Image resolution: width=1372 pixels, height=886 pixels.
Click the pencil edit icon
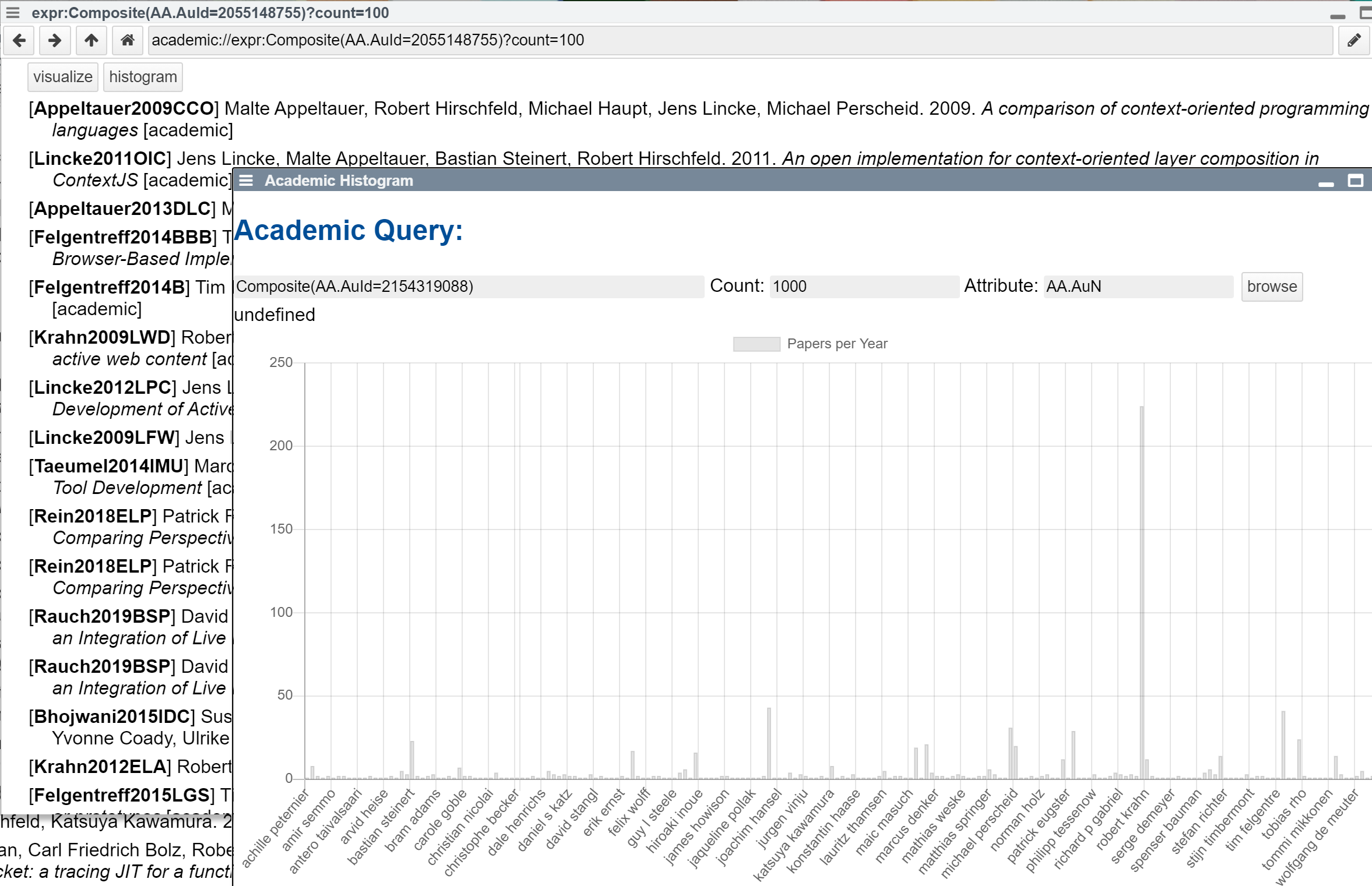[x=1353, y=40]
